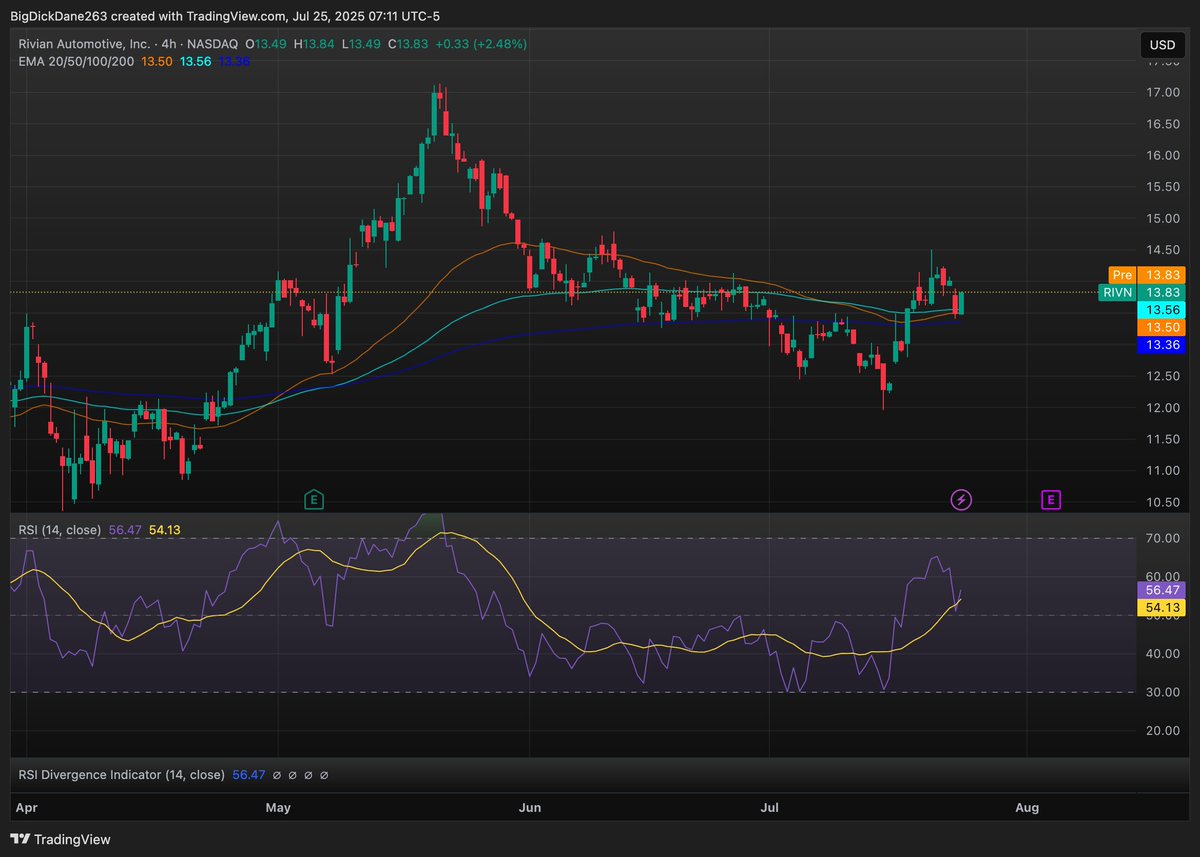This screenshot has width=1200, height=857.
Task: Select the RSI (14, close) indicator legend
Action: pos(60,530)
